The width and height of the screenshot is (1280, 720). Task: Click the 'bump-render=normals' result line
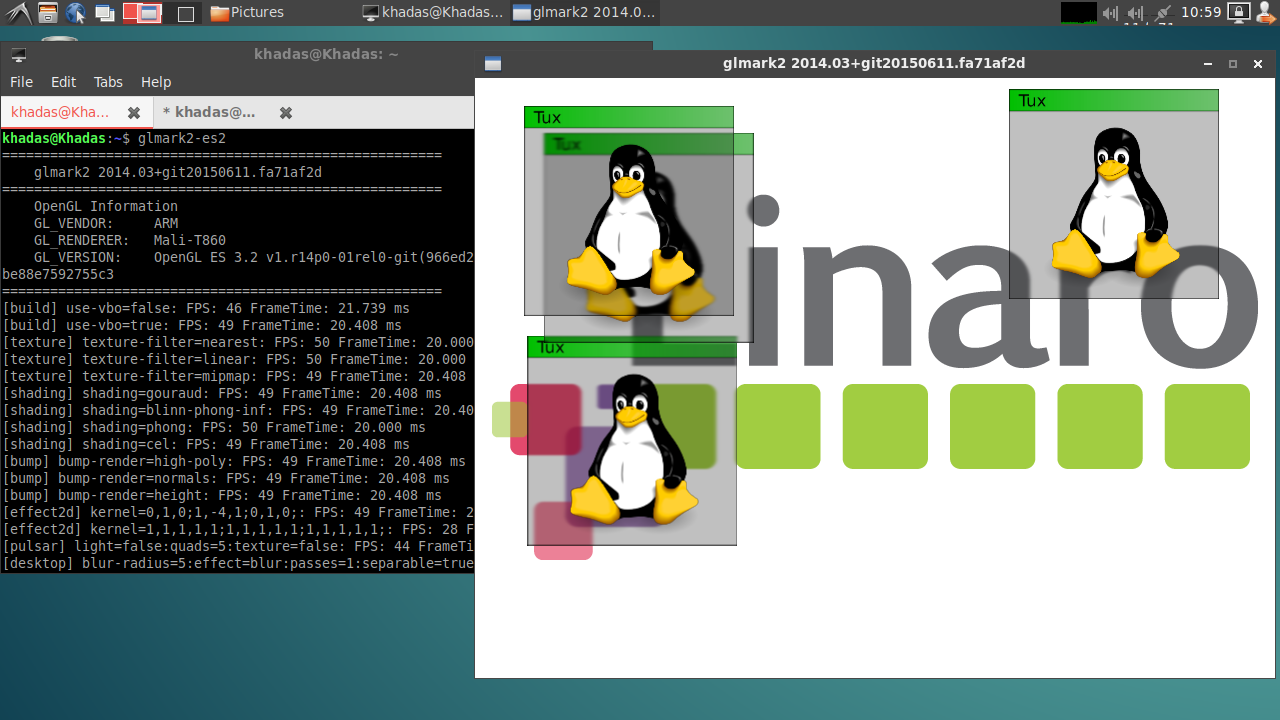pyautogui.click(x=226, y=478)
